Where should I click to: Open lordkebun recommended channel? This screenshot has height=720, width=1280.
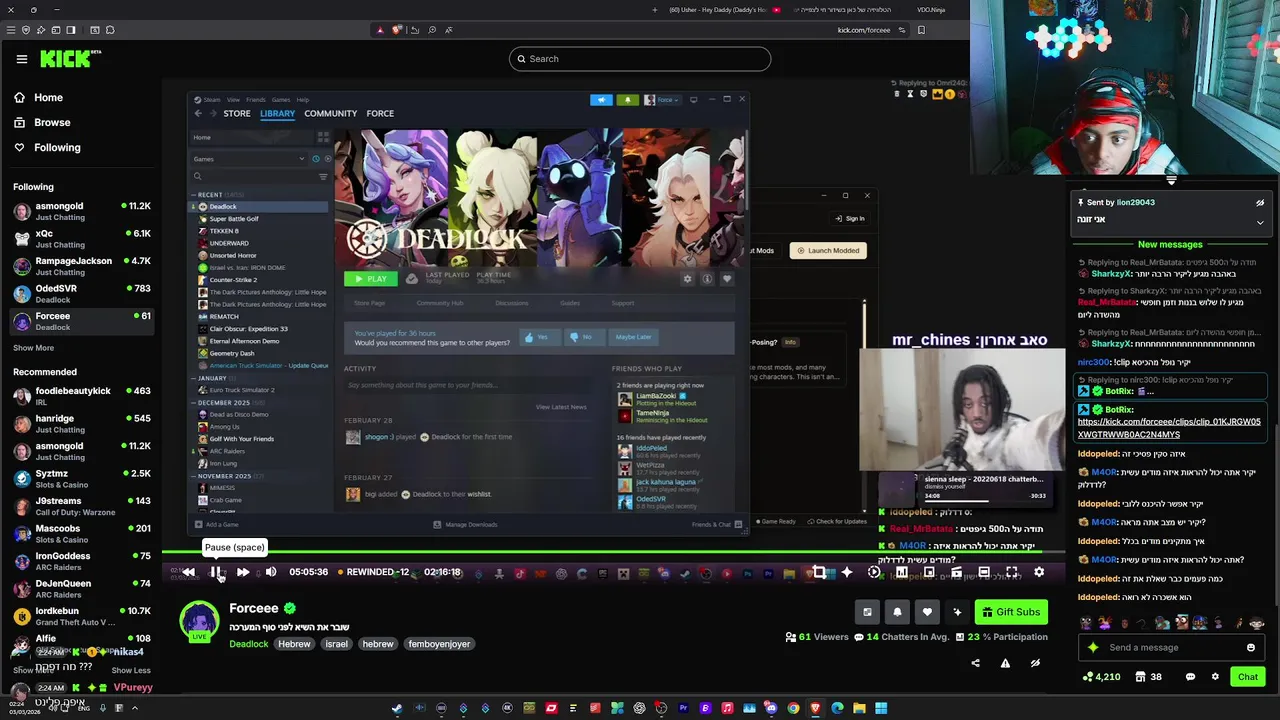point(80,616)
